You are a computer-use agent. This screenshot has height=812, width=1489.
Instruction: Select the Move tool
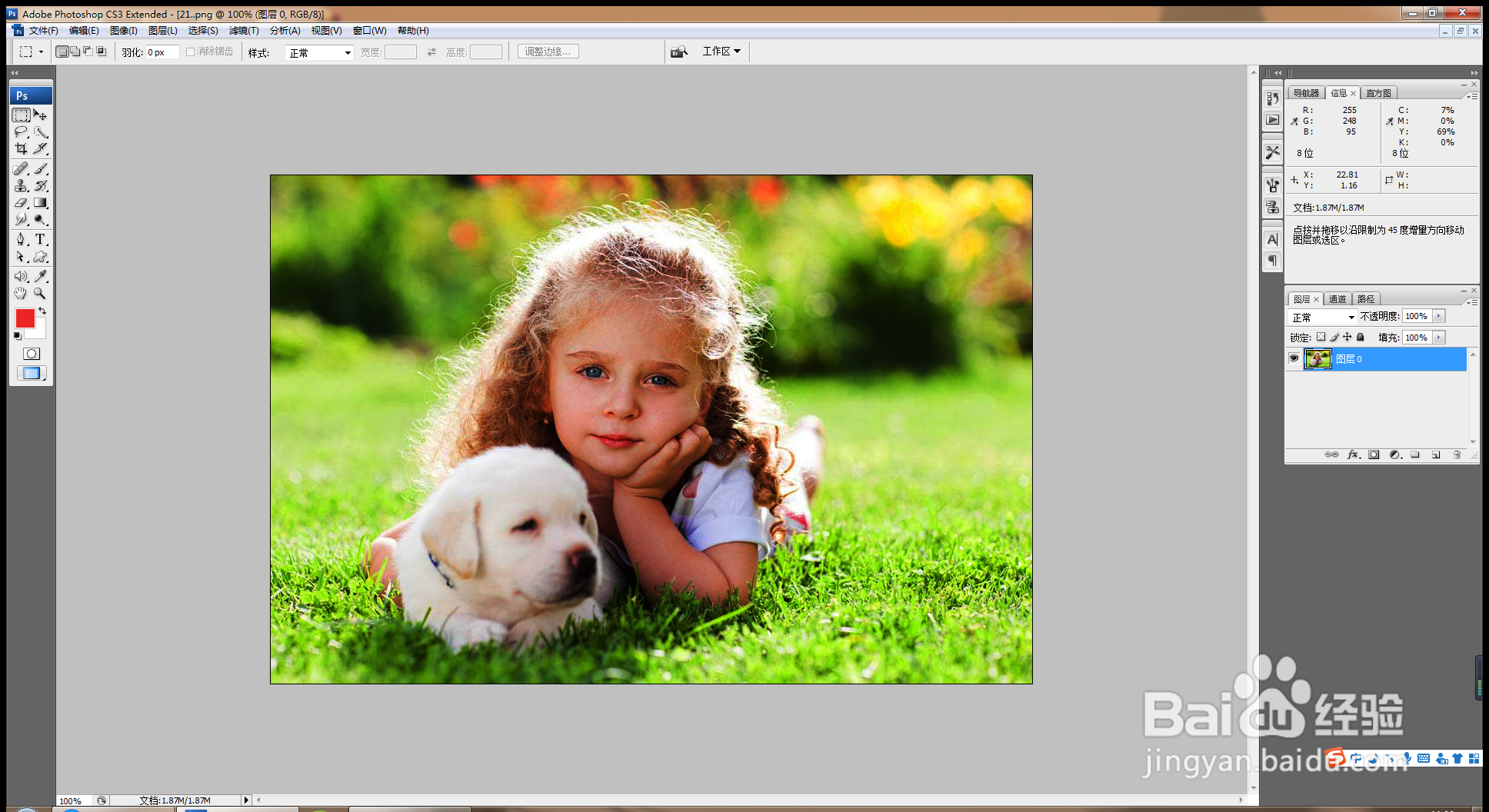[41, 115]
